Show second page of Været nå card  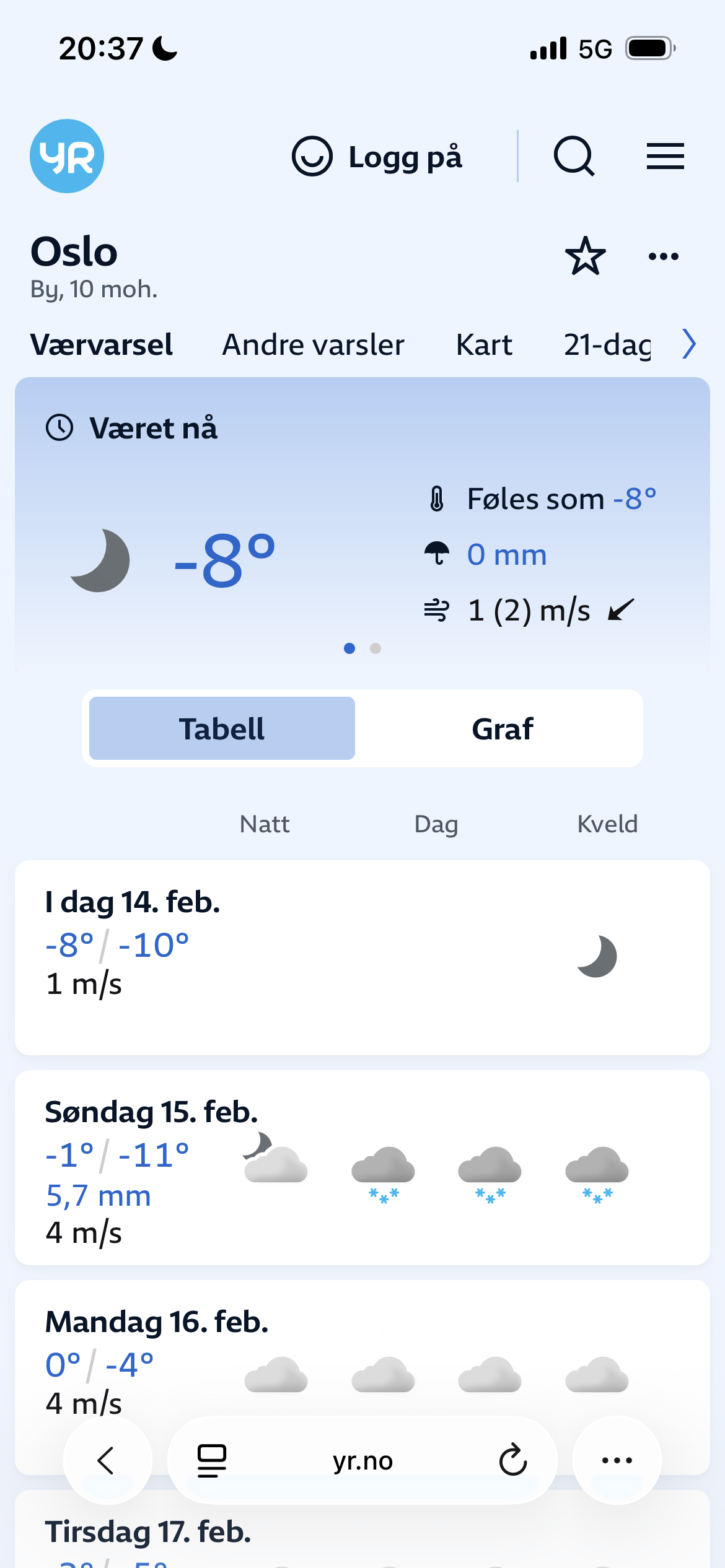(x=376, y=648)
